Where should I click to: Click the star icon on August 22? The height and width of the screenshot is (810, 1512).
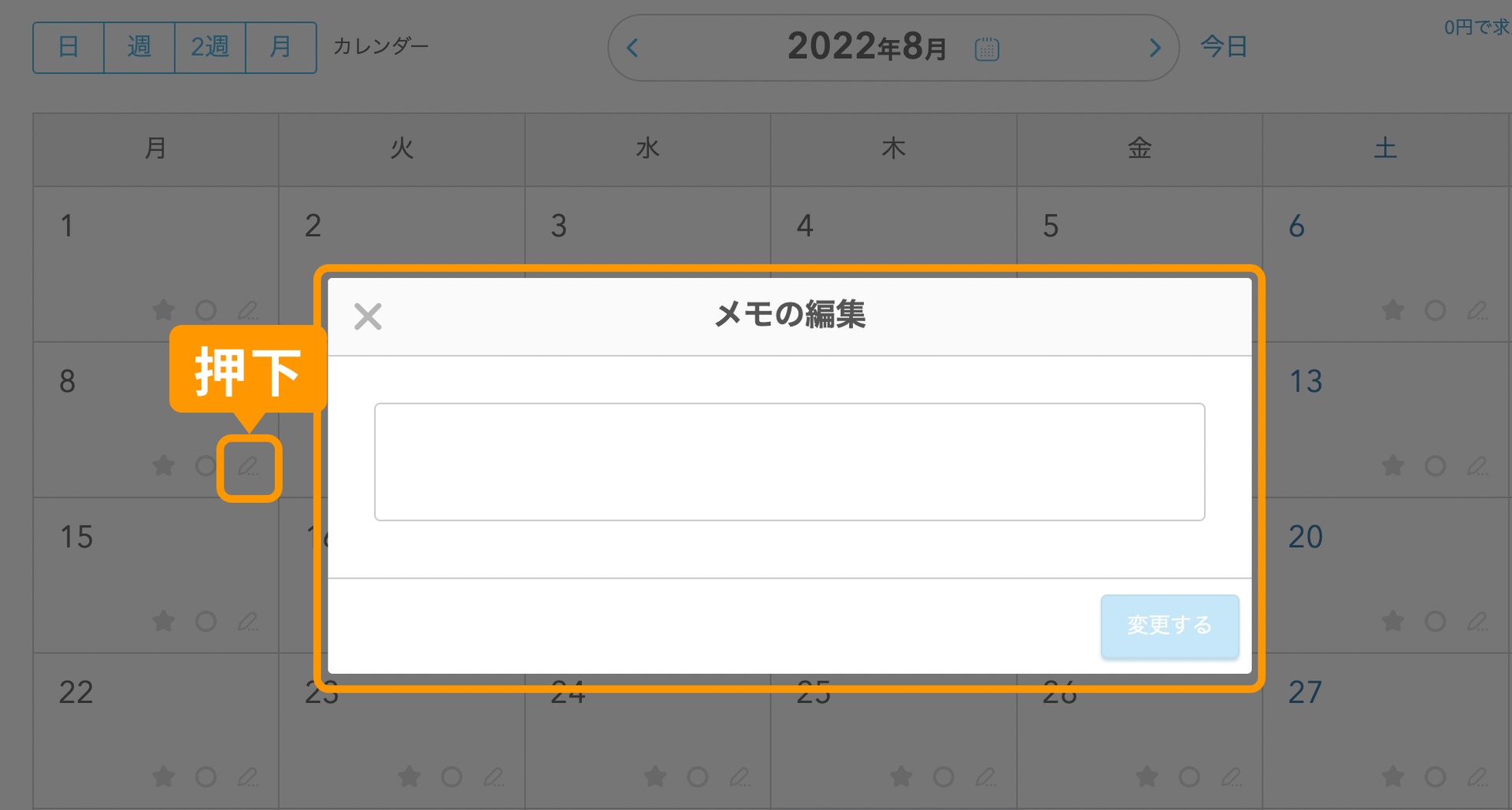tap(164, 777)
